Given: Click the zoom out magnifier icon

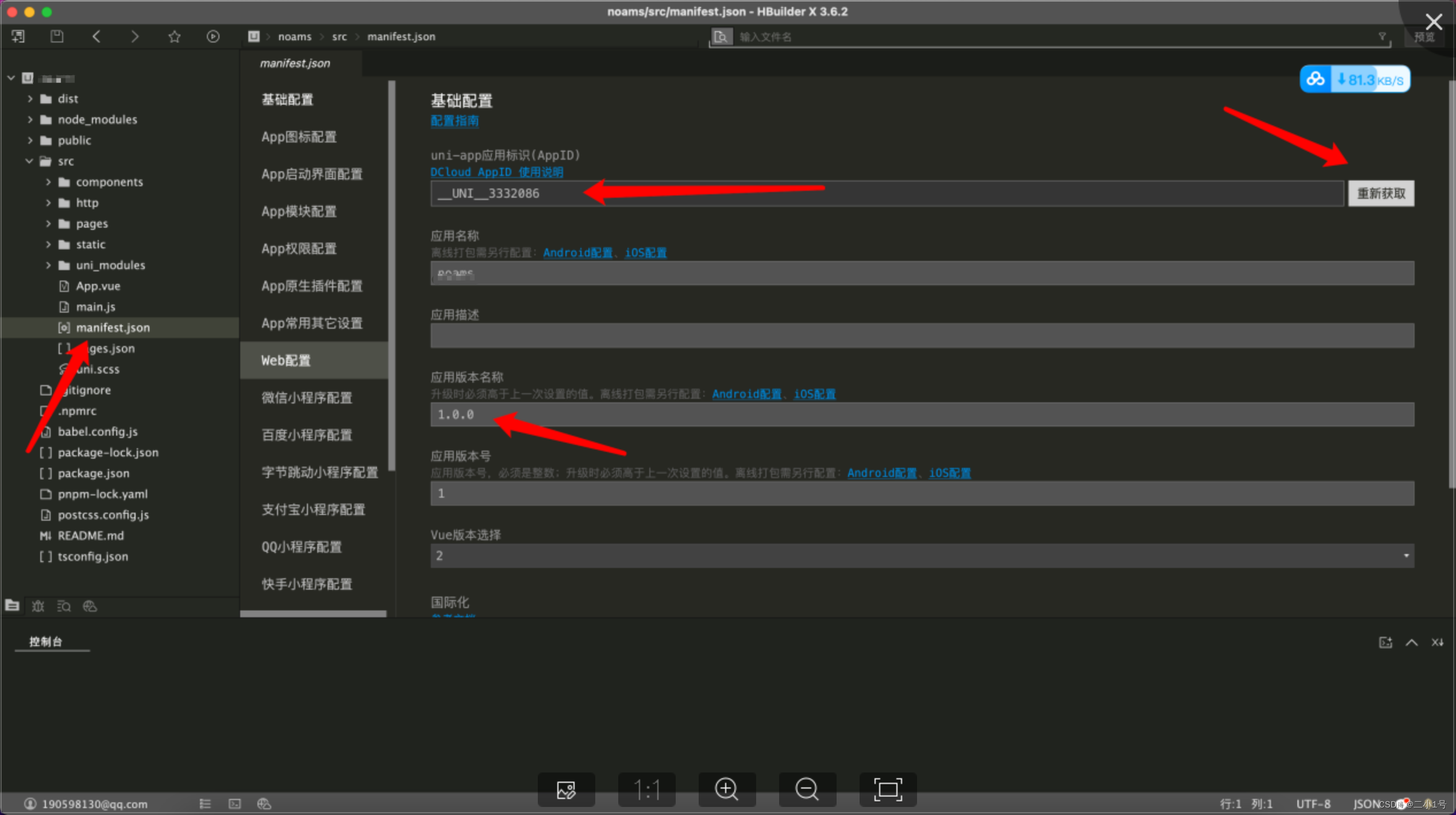Looking at the screenshot, I should tap(807, 789).
